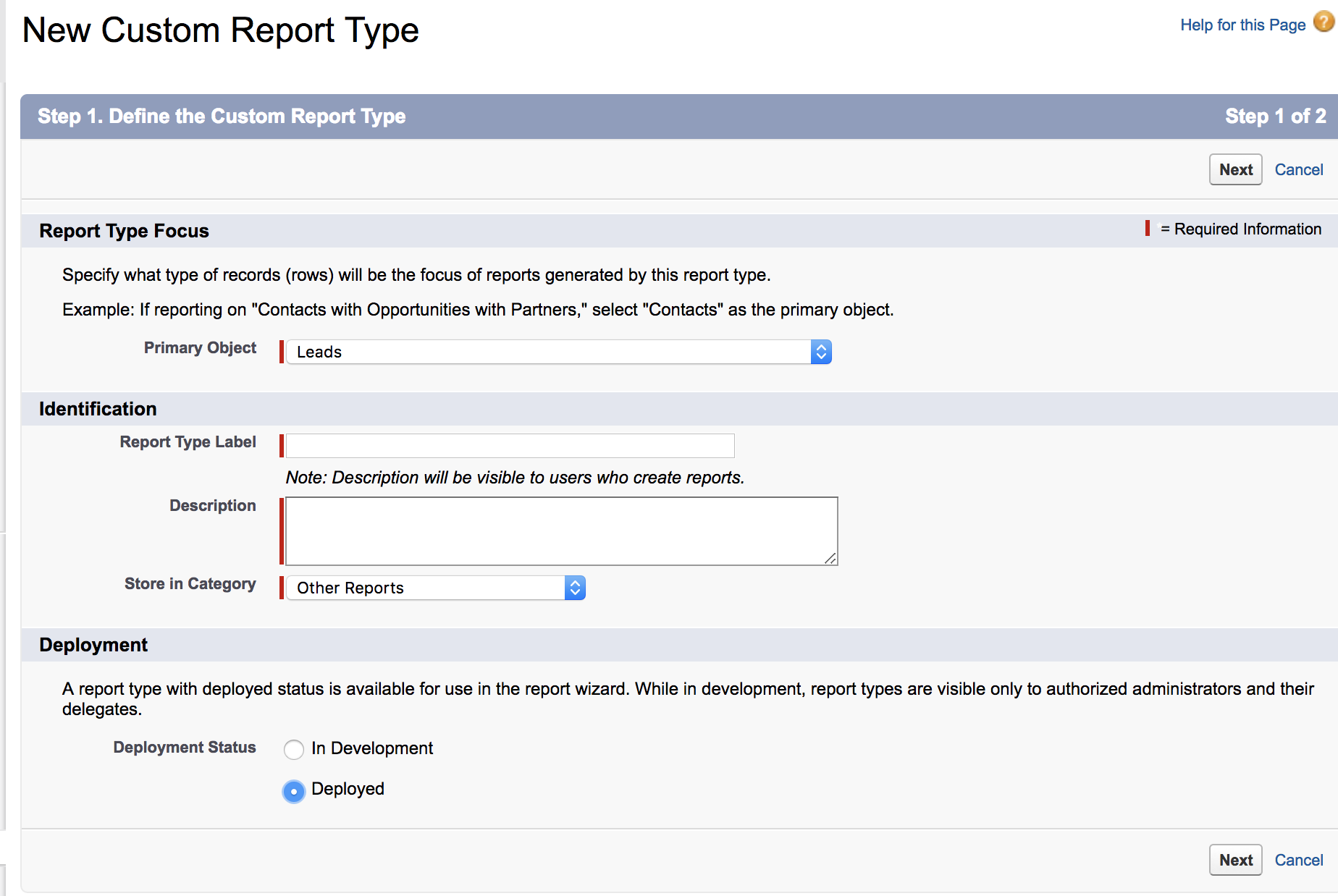Click the Report Type Focus section header
Screen dimensions: 1338x896
point(124,231)
